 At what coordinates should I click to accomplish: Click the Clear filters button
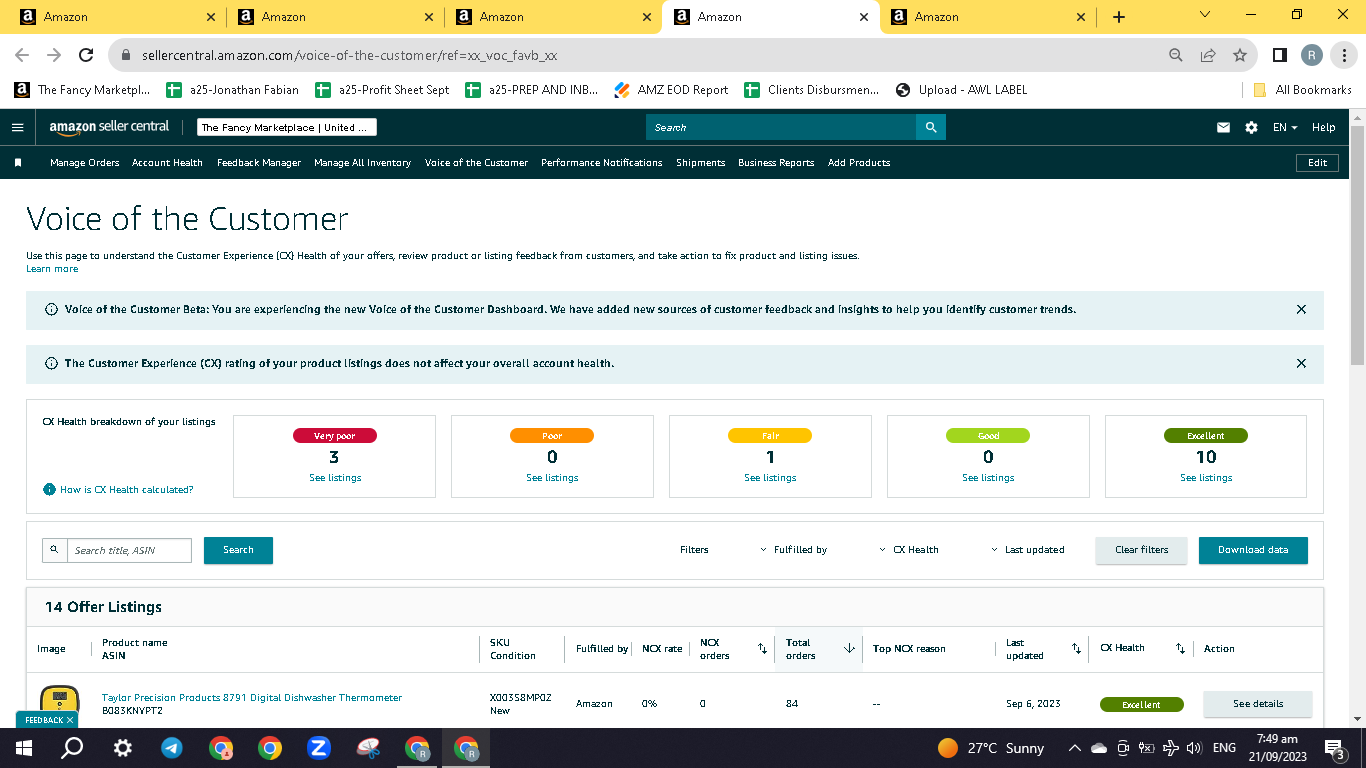[x=1141, y=550]
